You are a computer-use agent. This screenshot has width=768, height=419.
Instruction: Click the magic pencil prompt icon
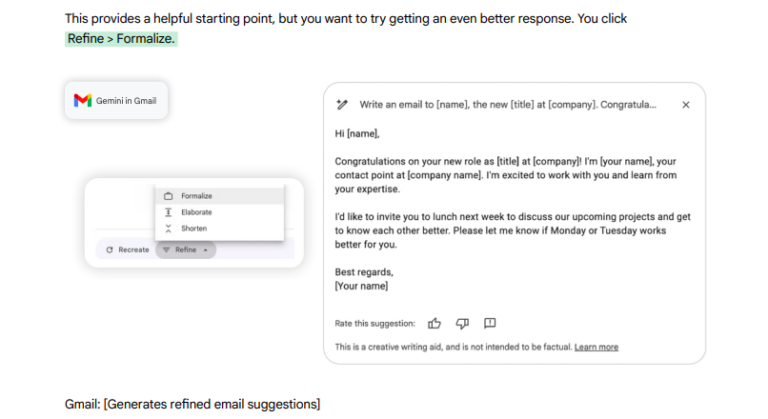tap(342, 104)
